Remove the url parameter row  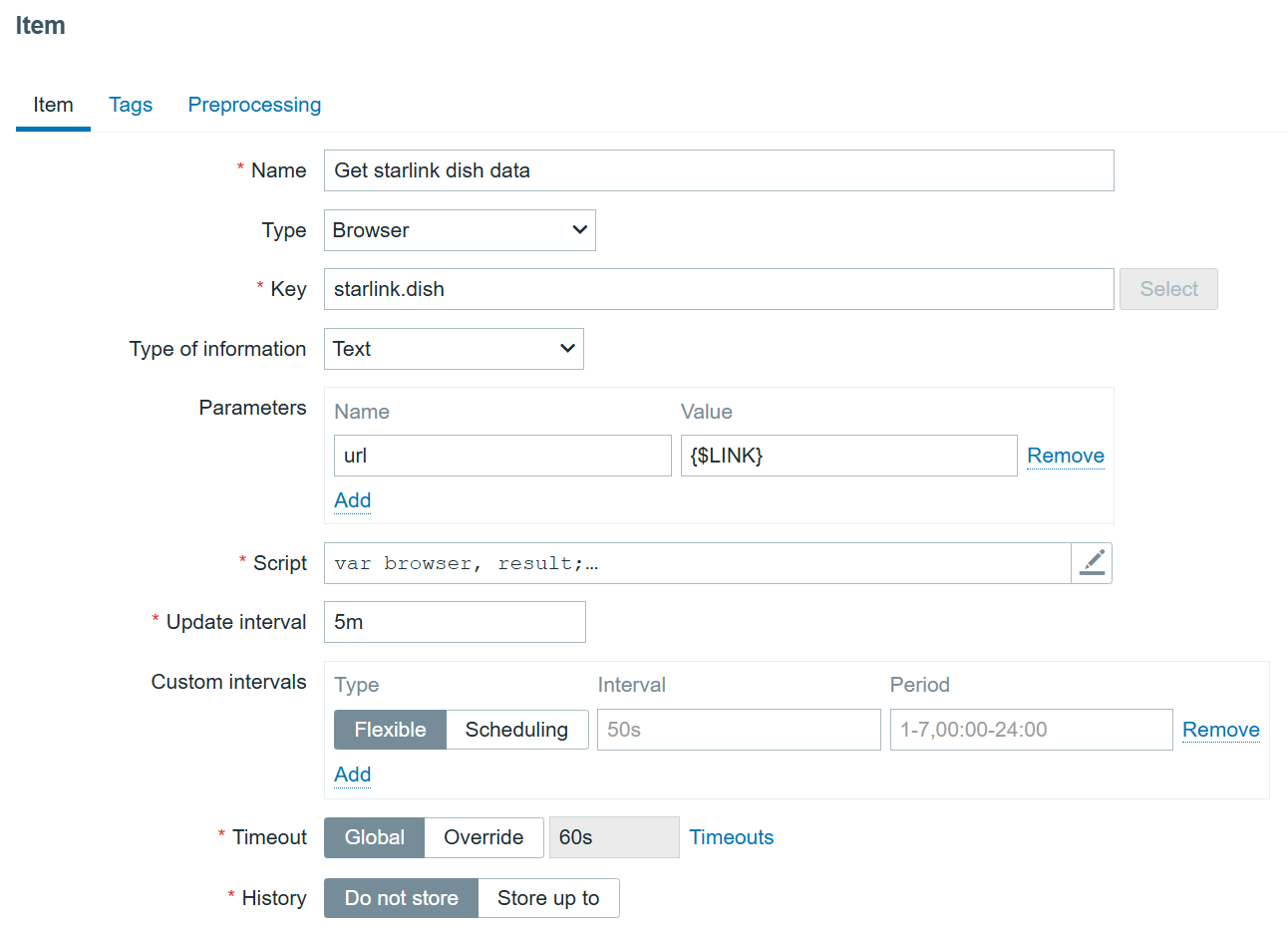1065,456
